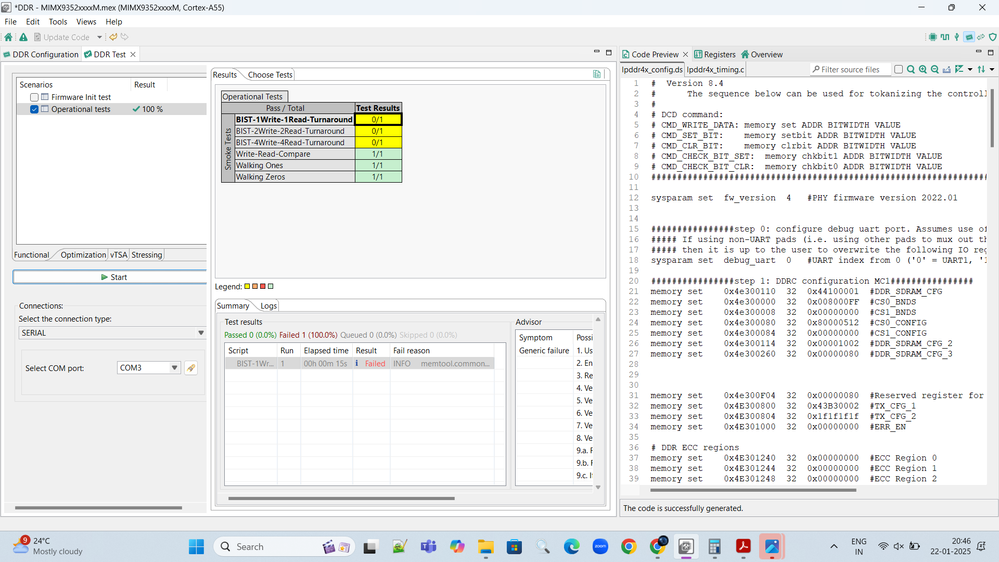Click the Windows Start button
Viewport: 999px width, 562px height.
pyautogui.click(x=196, y=547)
